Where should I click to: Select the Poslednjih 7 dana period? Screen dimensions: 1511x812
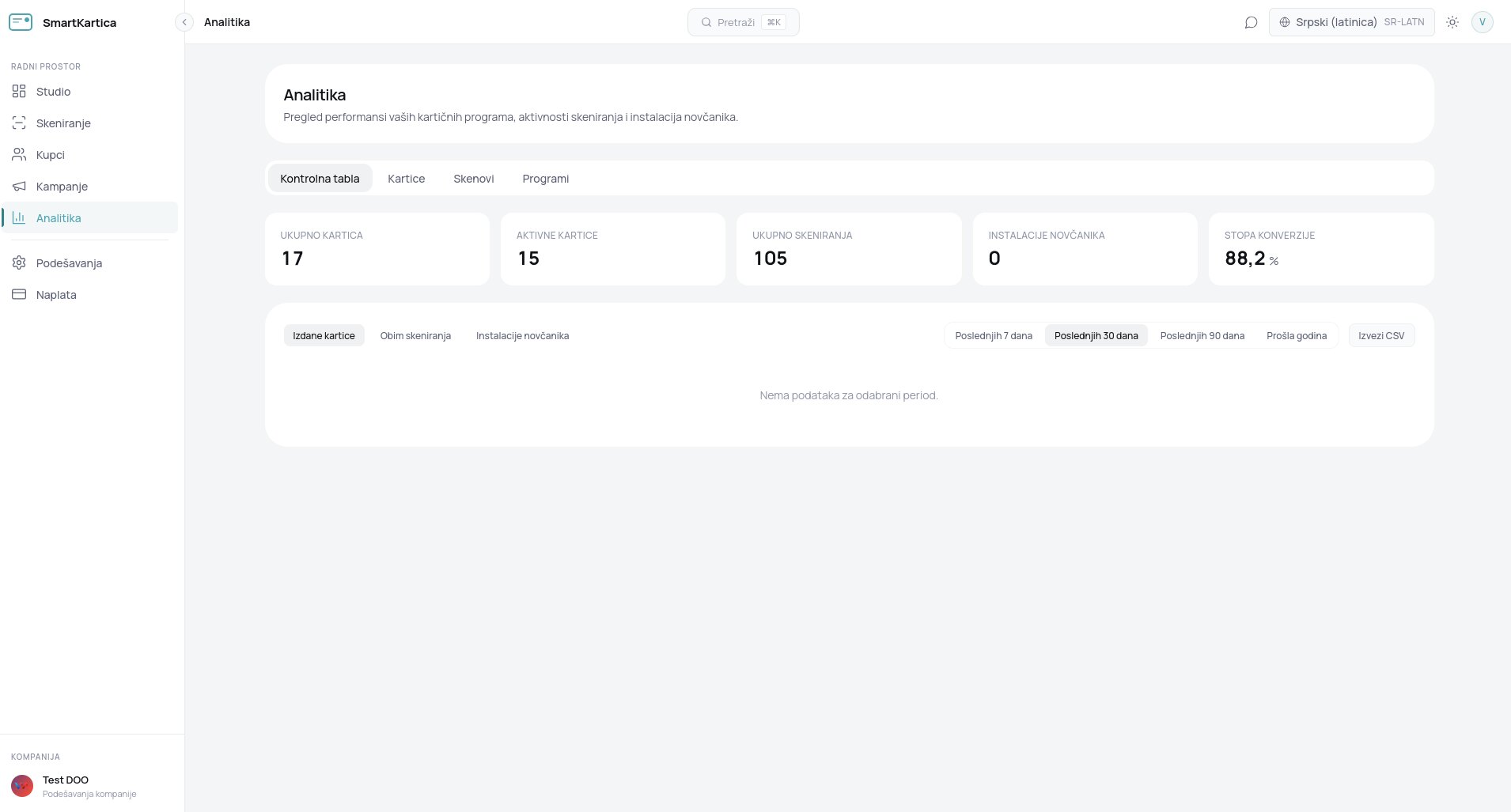coord(994,336)
